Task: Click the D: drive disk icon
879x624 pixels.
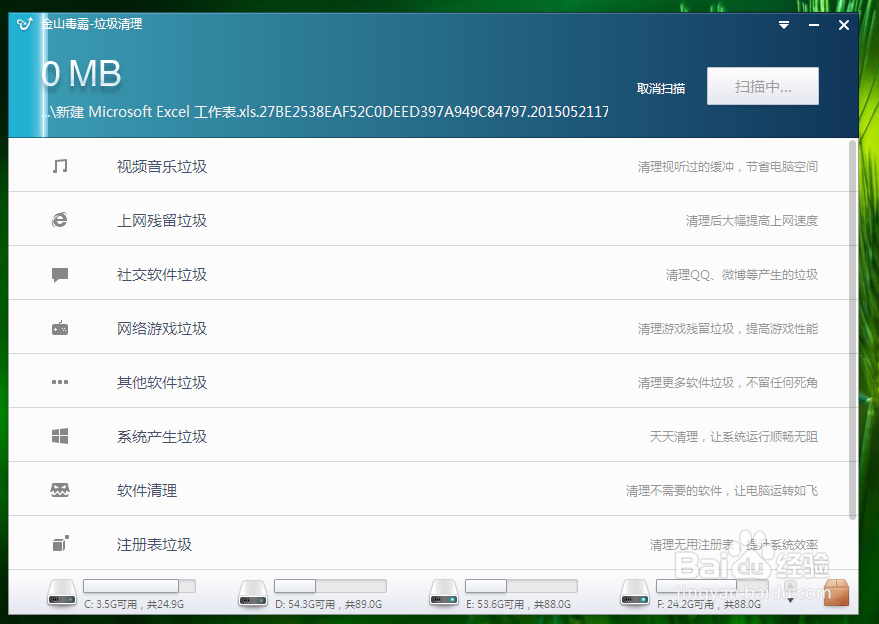Action: pos(253,593)
